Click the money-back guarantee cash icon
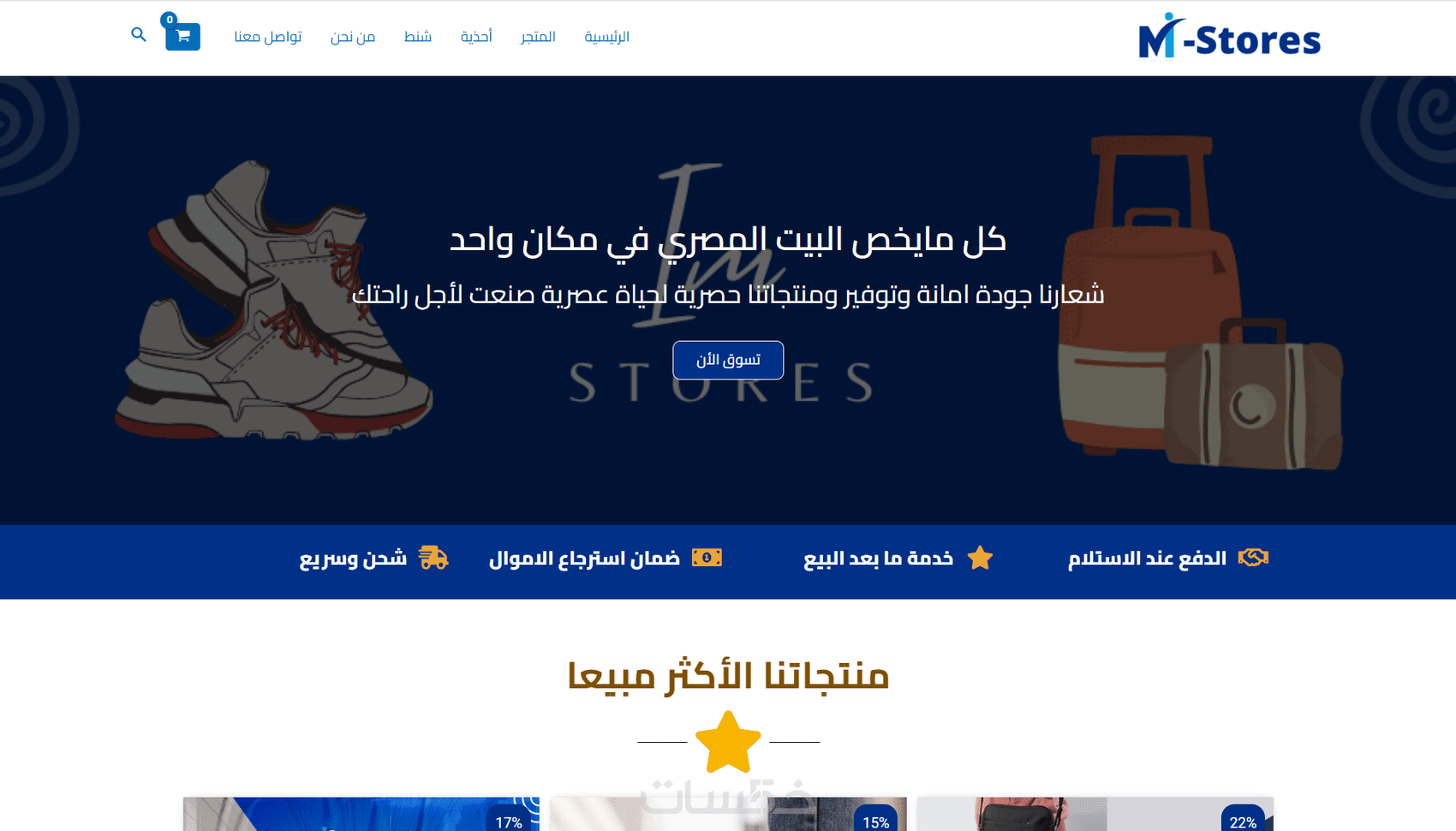This screenshot has height=831, width=1456. 707,558
